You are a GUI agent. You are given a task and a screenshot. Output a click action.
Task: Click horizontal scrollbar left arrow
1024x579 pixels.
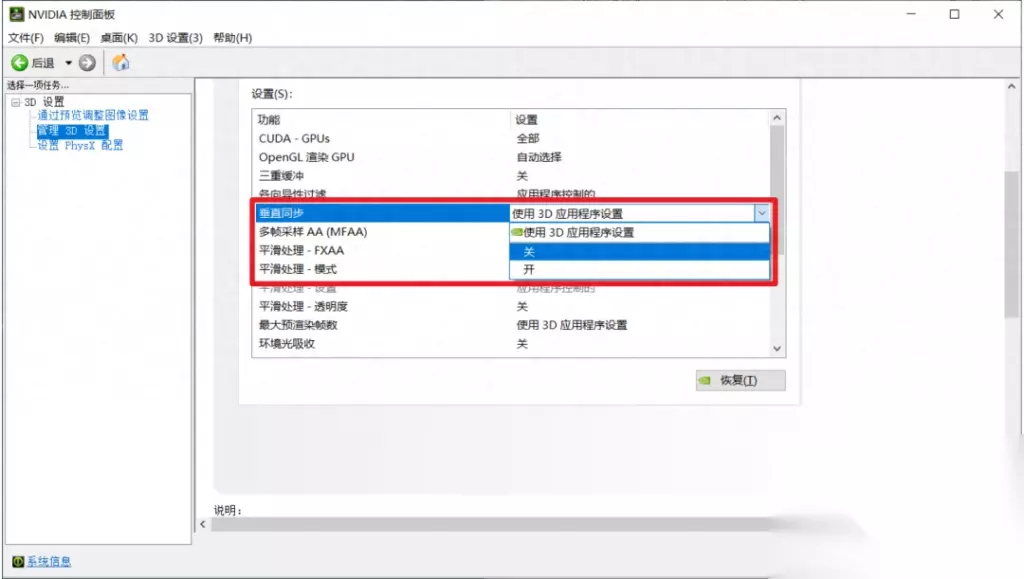203,524
